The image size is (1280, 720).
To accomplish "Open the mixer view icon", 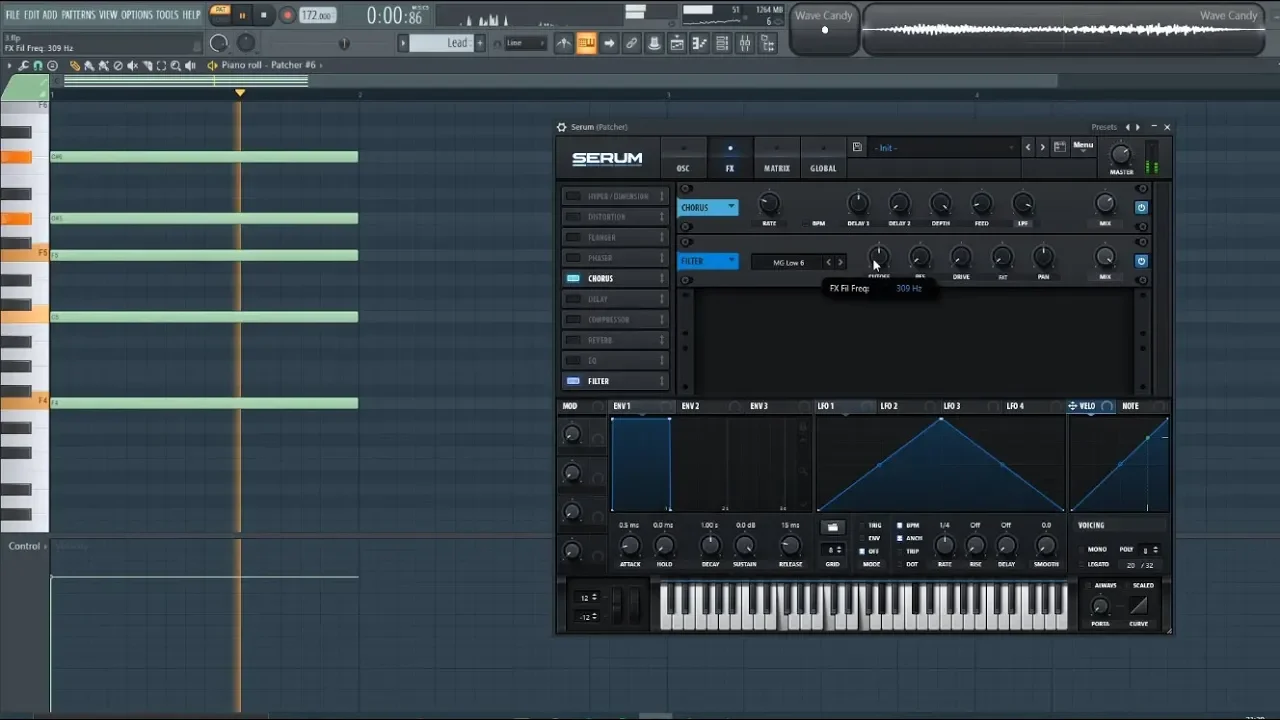I will 745,43.
